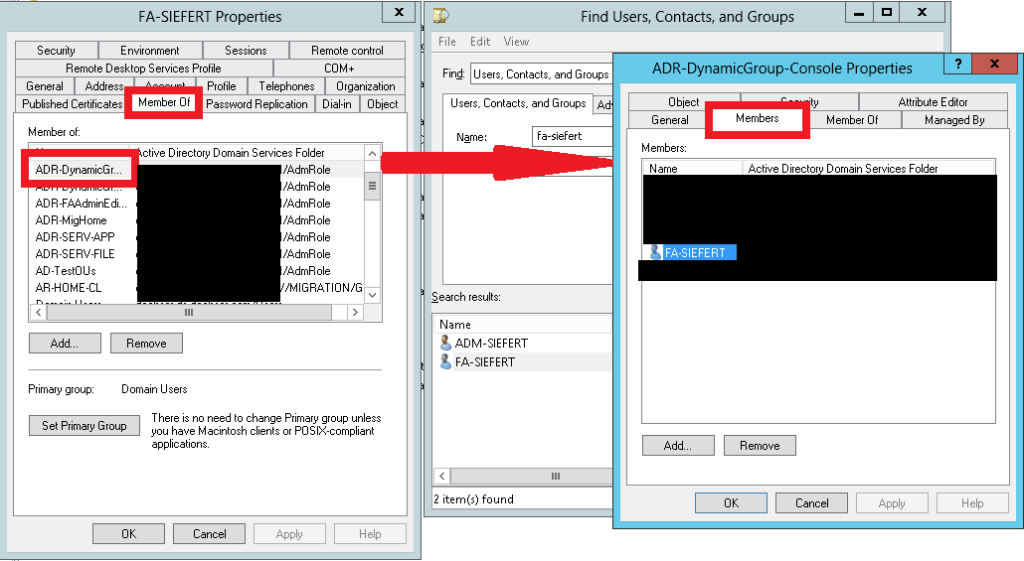The height and width of the screenshot is (561, 1024).
Task: Click left arrow of Search results scrollbar
Action: click(x=442, y=476)
